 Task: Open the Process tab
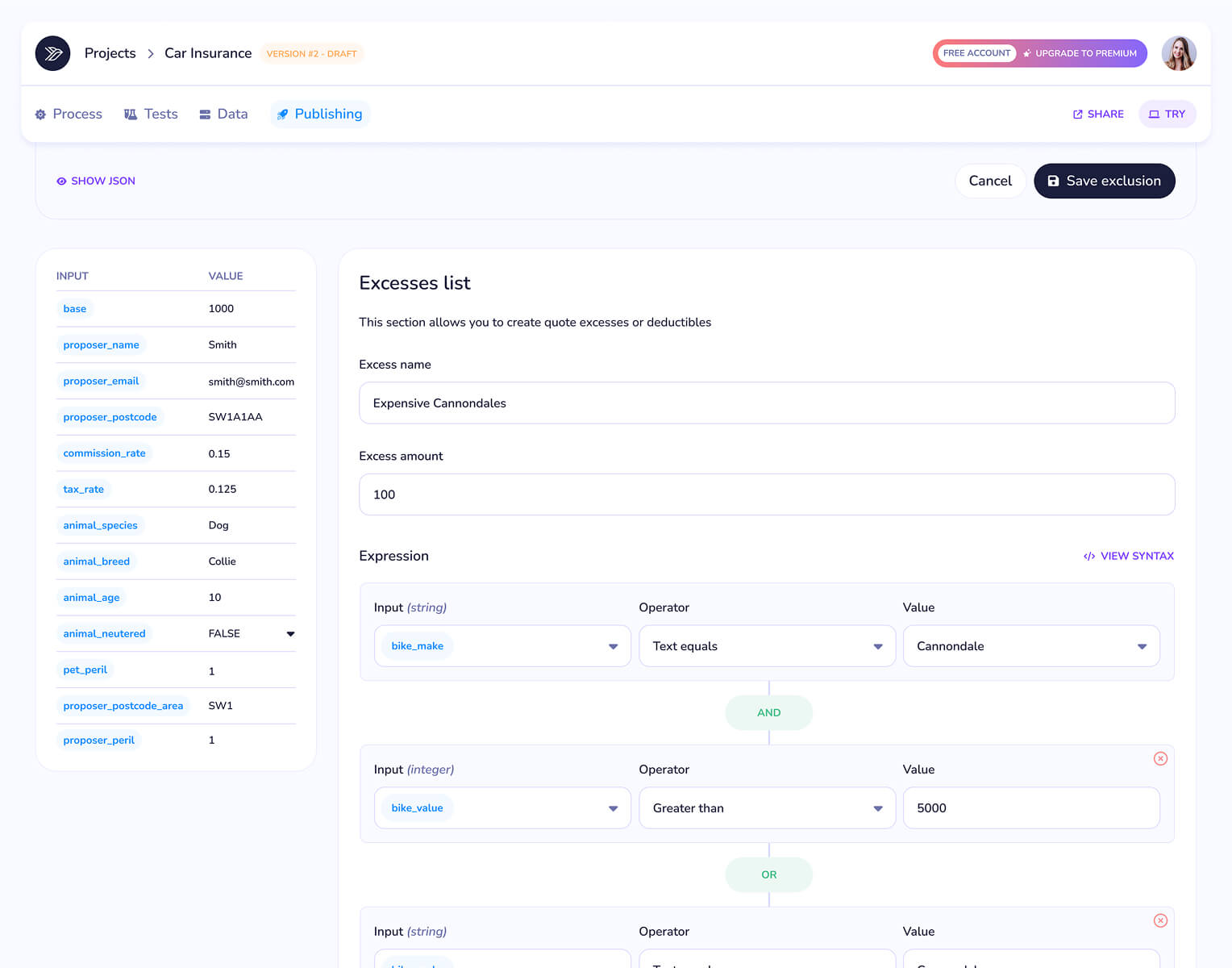(x=69, y=114)
